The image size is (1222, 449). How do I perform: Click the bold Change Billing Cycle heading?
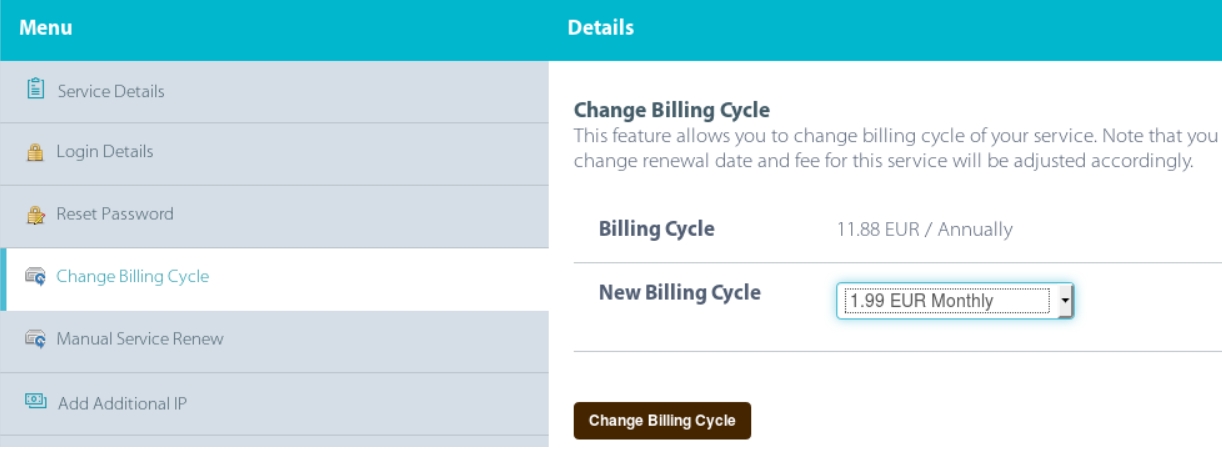[671, 109]
